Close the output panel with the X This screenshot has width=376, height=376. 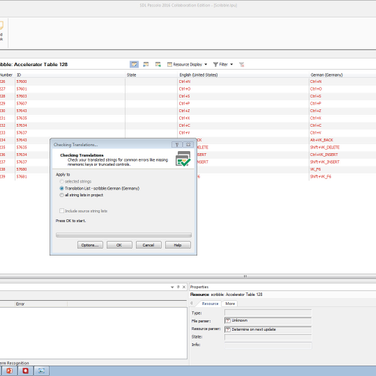pos(184,287)
